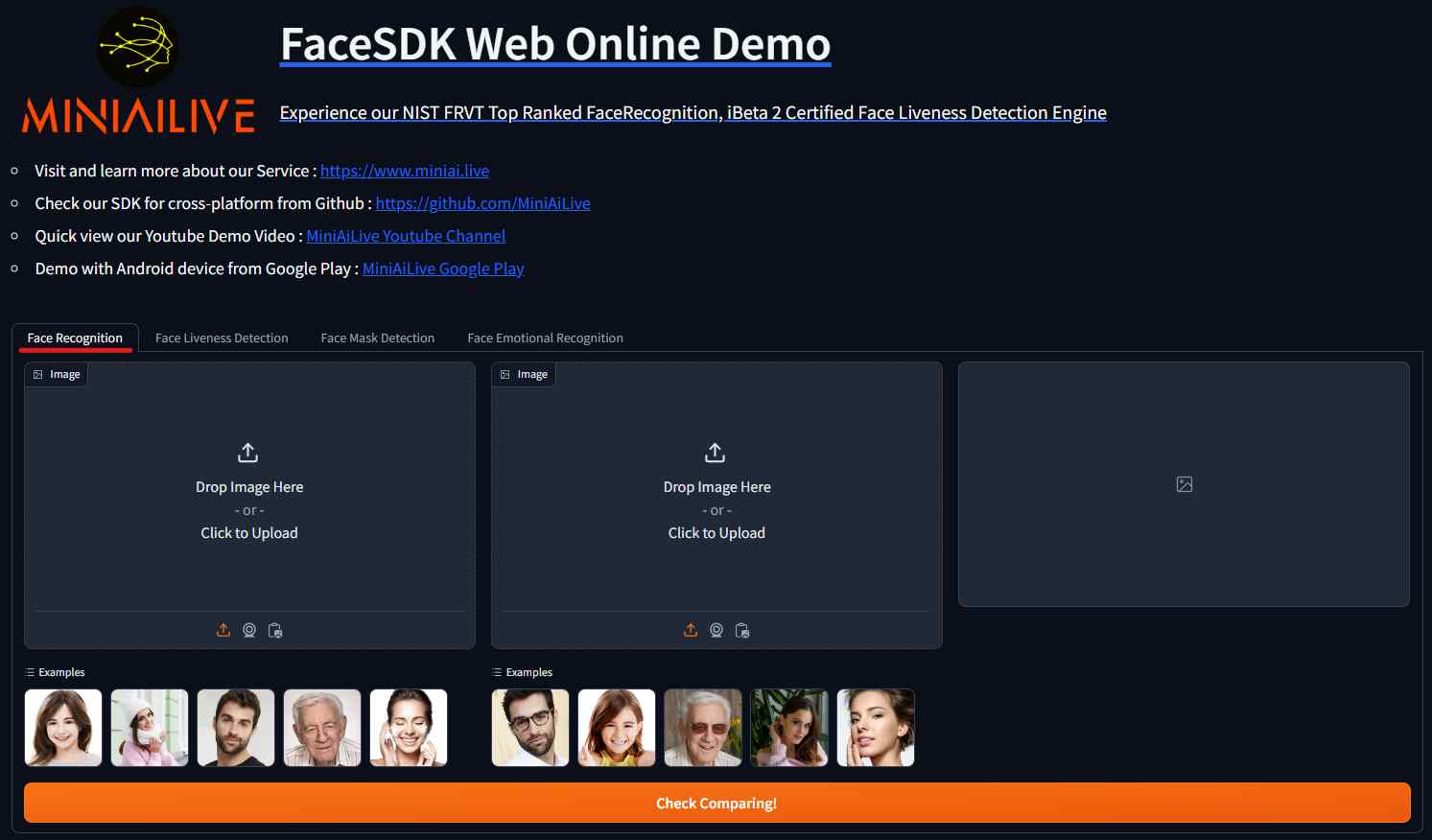Select the woman with face mask cream example
1432x840 pixels.
click(x=409, y=728)
